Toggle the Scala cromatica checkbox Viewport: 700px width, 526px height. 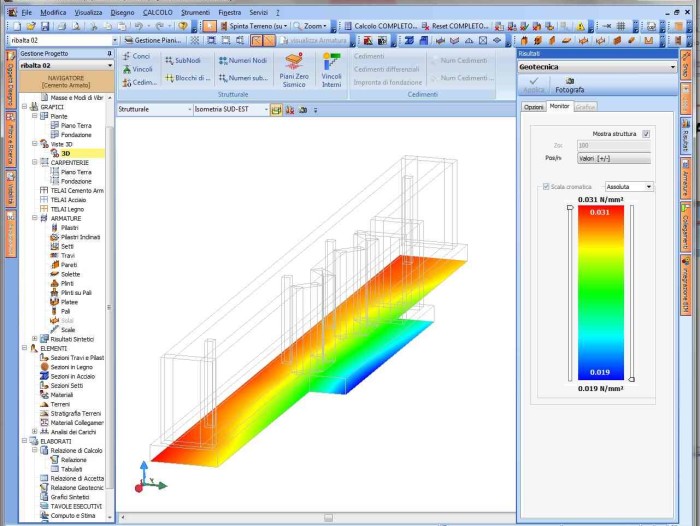pos(546,187)
